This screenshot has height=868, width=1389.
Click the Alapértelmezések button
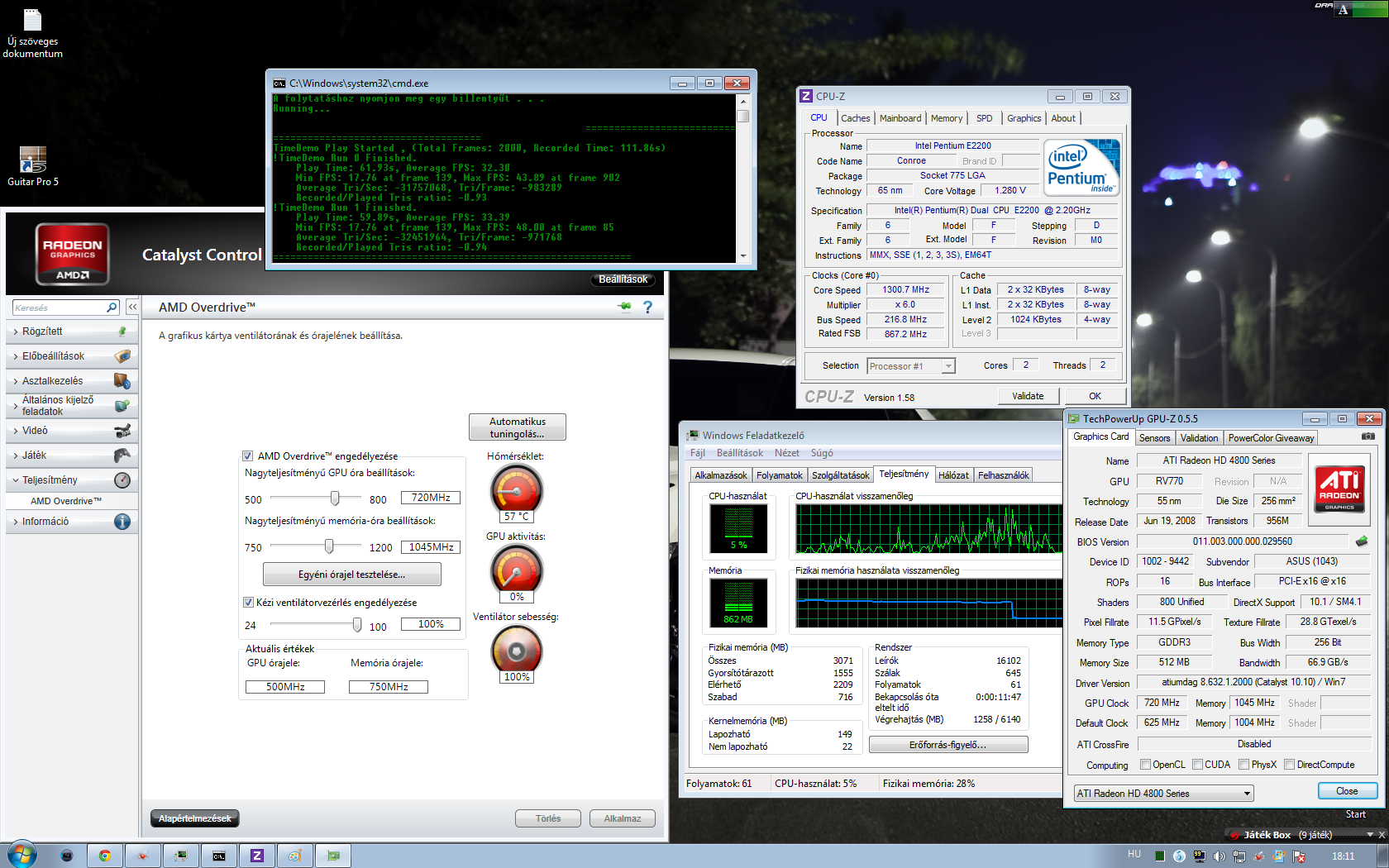[x=195, y=818]
